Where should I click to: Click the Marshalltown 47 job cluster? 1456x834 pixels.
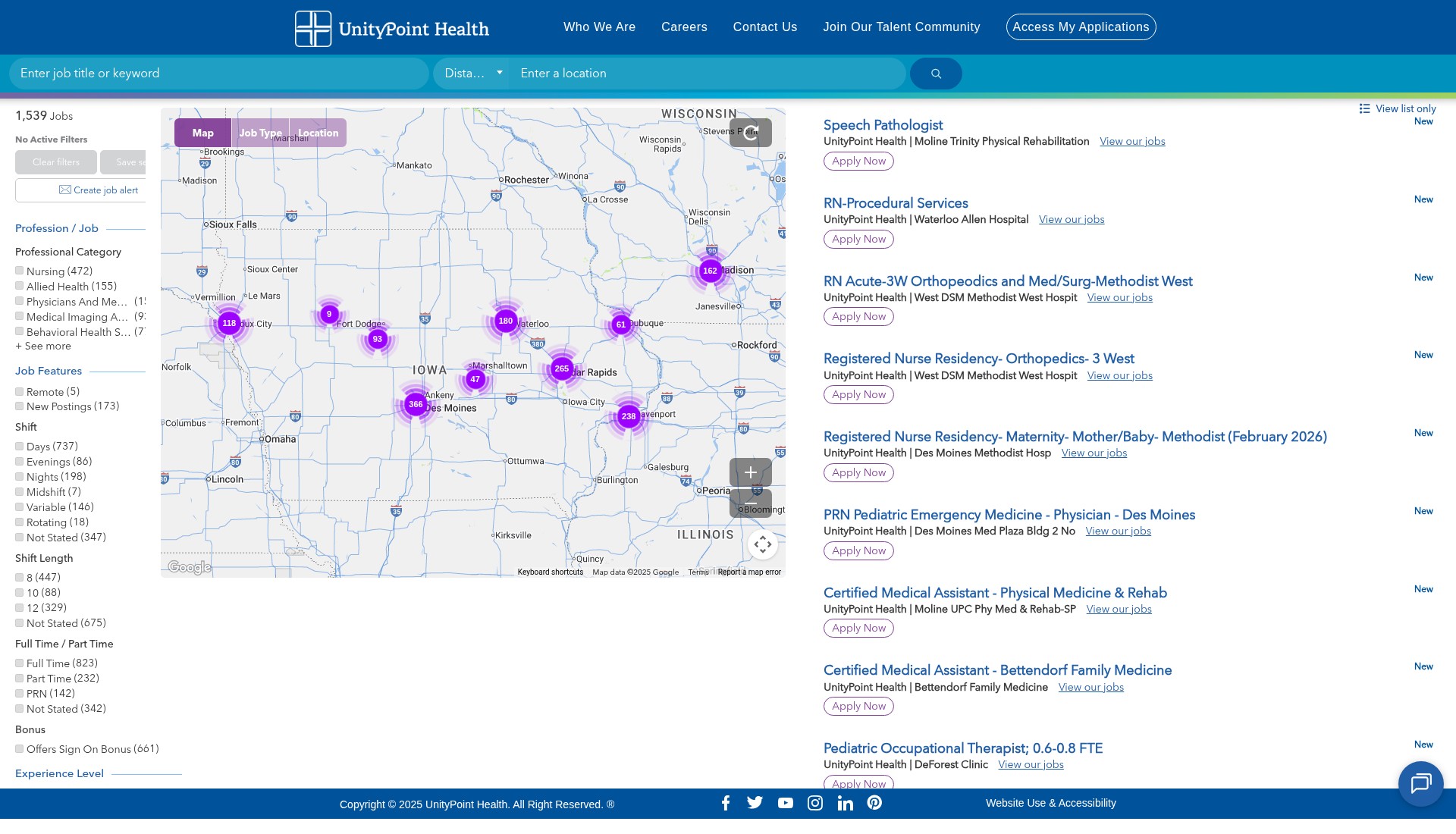click(x=475, y=379)
